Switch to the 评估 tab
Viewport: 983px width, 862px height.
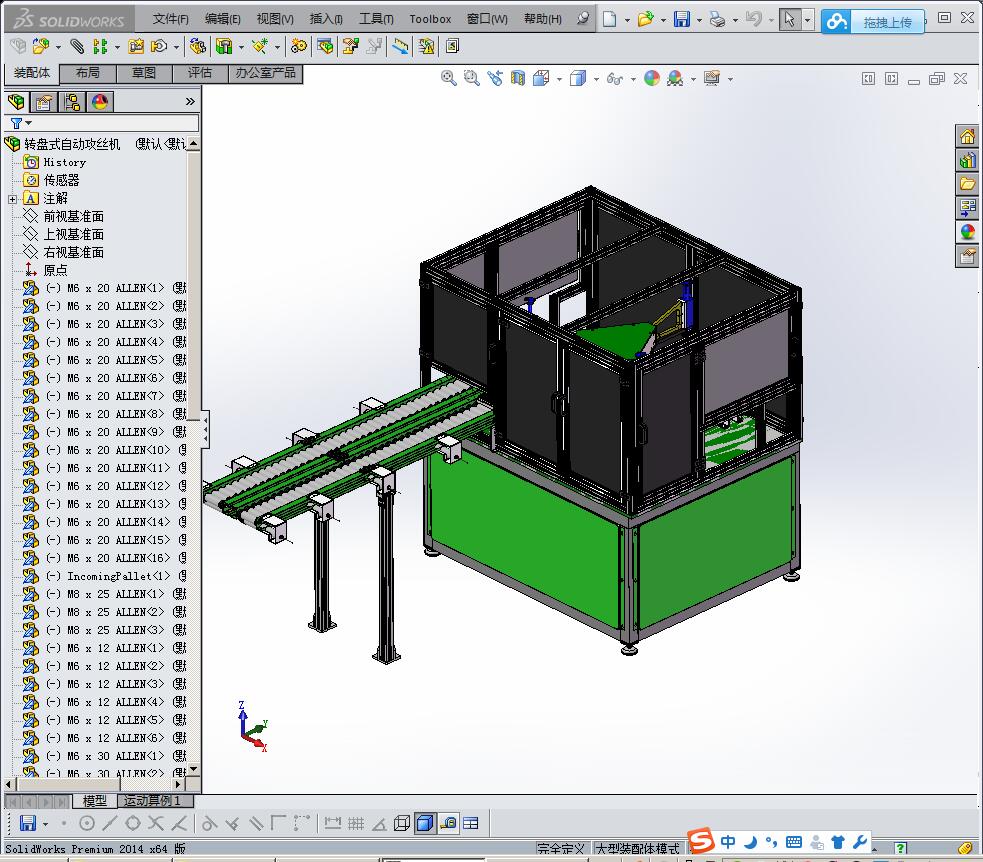(199, 73)
